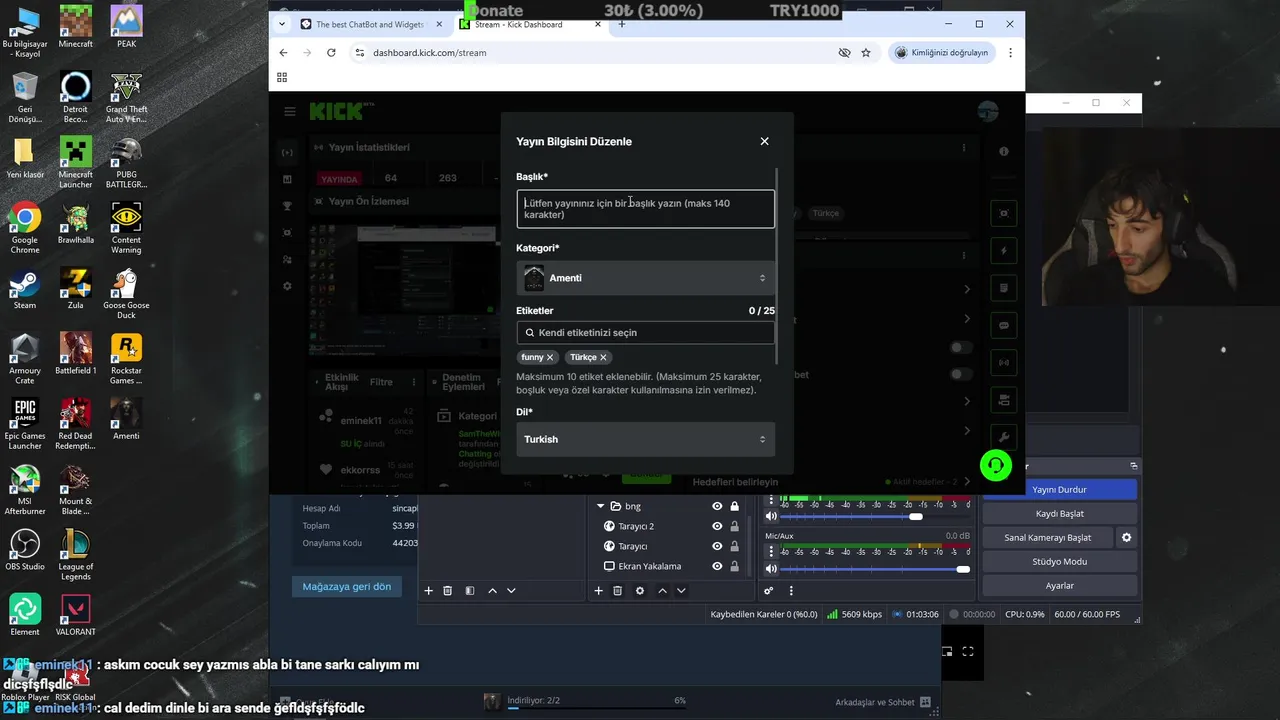Remove the funny tag
The image size is (1280, 720).
[550, 357]
